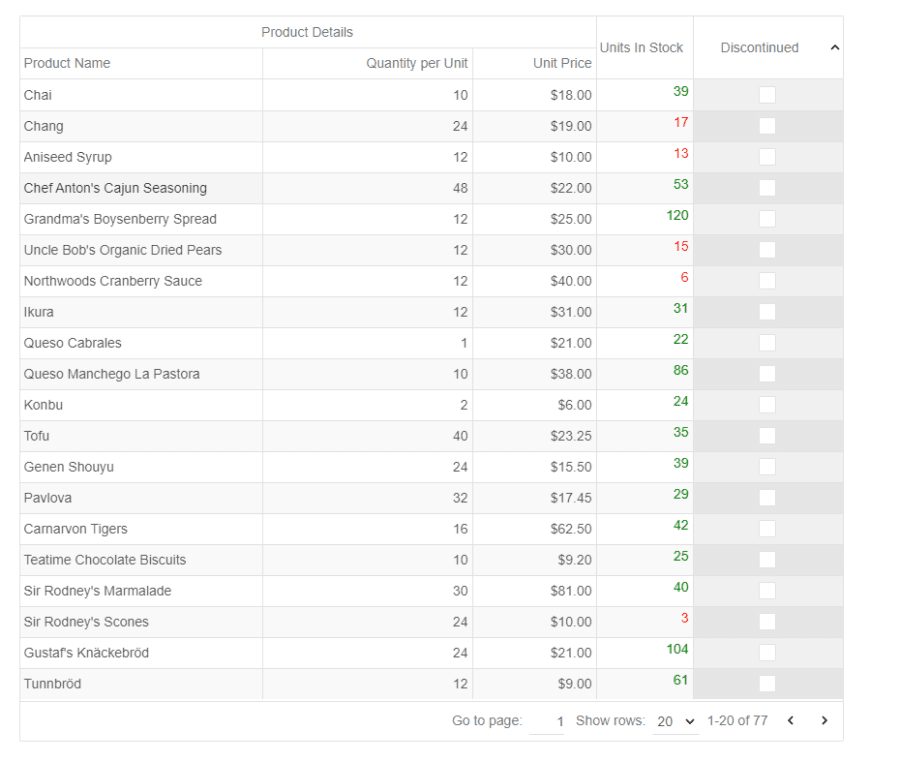Click the Product Details group header

[x=307, y=33]
